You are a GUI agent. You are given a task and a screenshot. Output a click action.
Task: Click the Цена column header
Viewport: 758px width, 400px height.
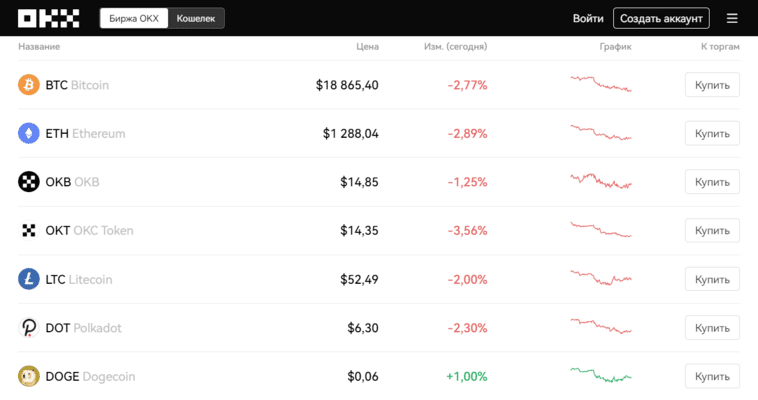(367, 47)
